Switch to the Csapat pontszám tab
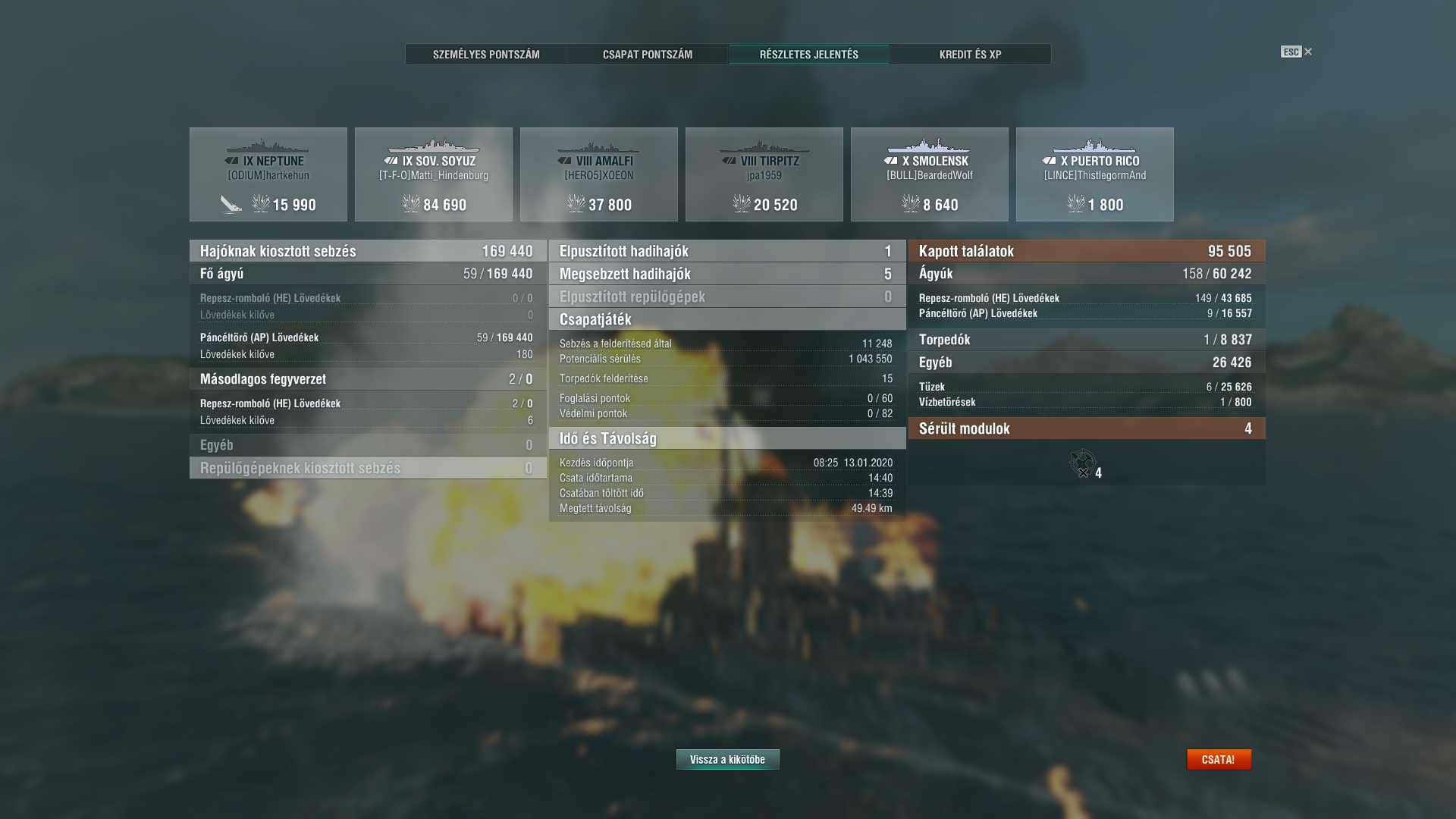The width and height of the screenshot is (1456, 819). click(648, 55)
